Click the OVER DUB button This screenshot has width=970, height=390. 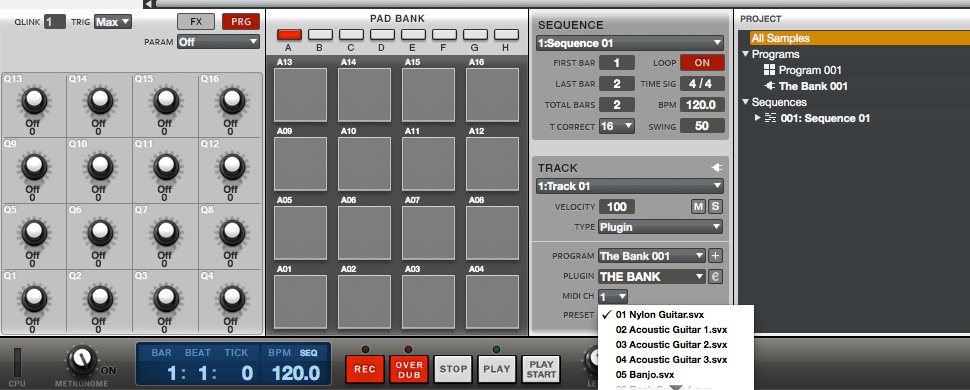pyautogui.click(x=409, y=369)
